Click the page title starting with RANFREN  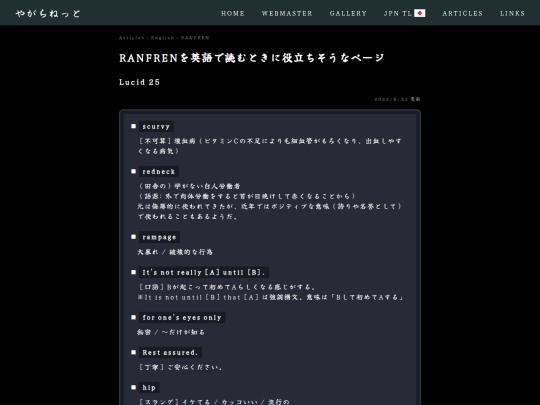251,58
